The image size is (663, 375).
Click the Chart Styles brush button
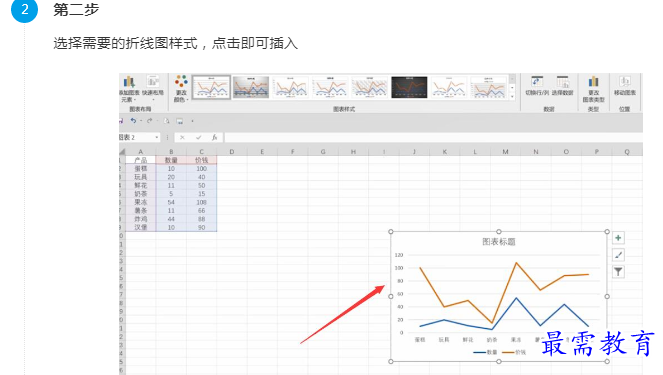click(618, 255)
